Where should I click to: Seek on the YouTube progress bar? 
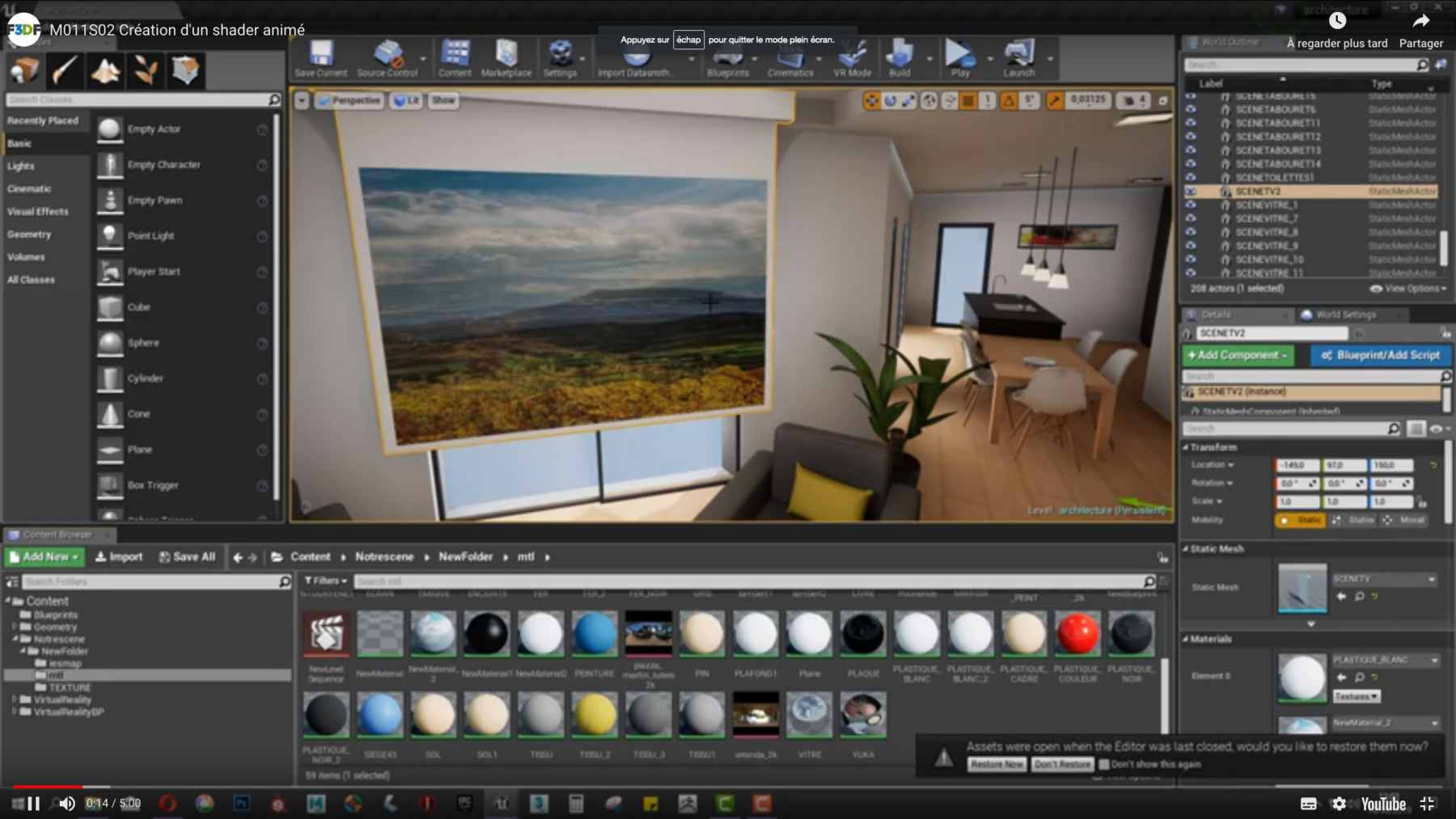728,786
